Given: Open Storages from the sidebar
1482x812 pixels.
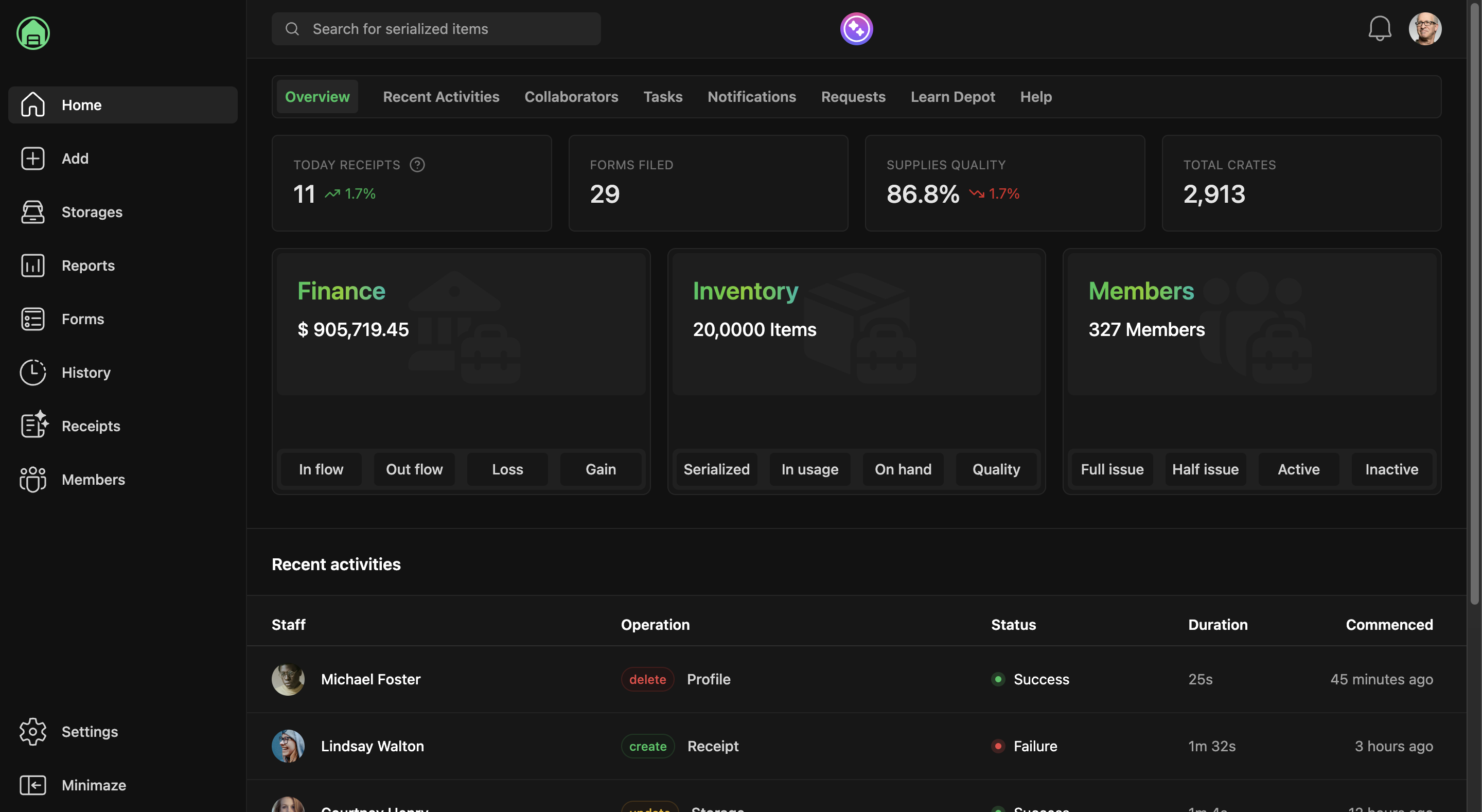Looking at the screenshot, I should click(x=92, y=212).
